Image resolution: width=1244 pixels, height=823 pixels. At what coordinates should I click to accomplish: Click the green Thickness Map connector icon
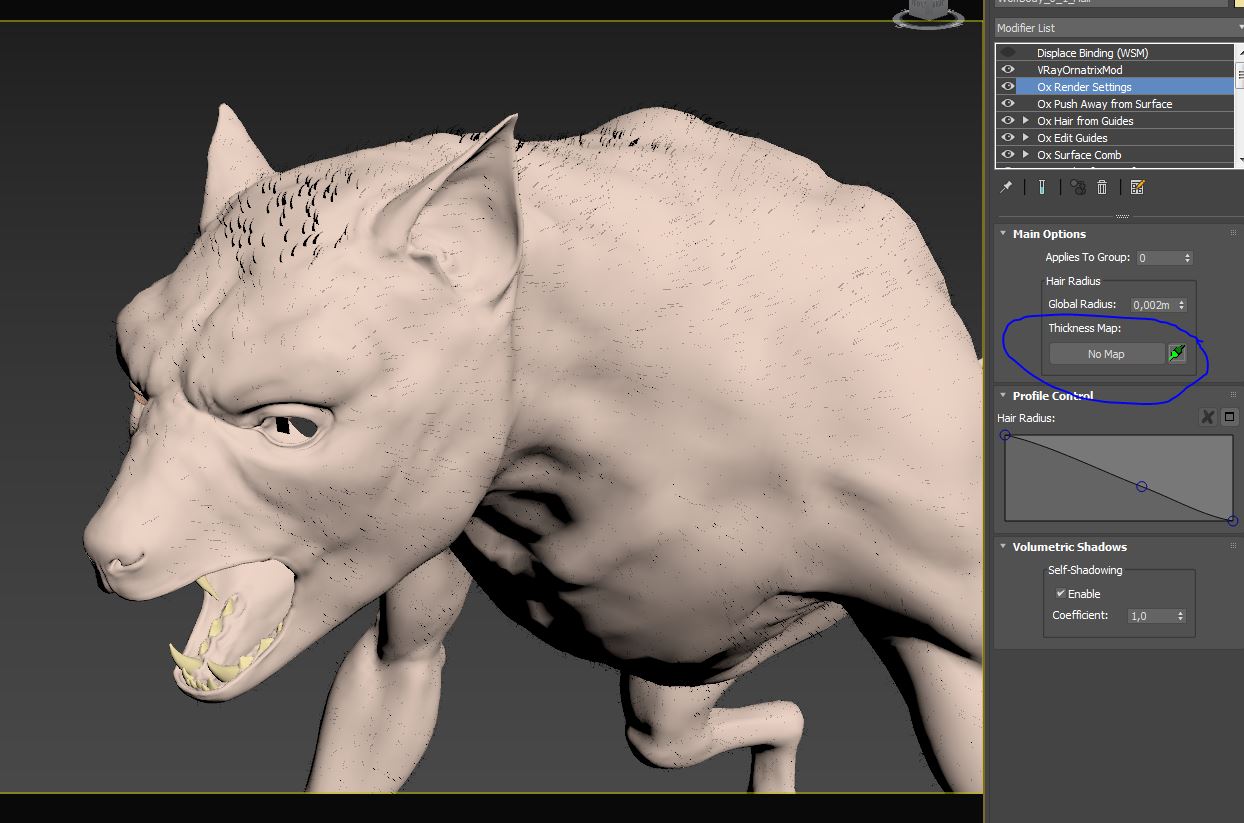pos(1177,353)
